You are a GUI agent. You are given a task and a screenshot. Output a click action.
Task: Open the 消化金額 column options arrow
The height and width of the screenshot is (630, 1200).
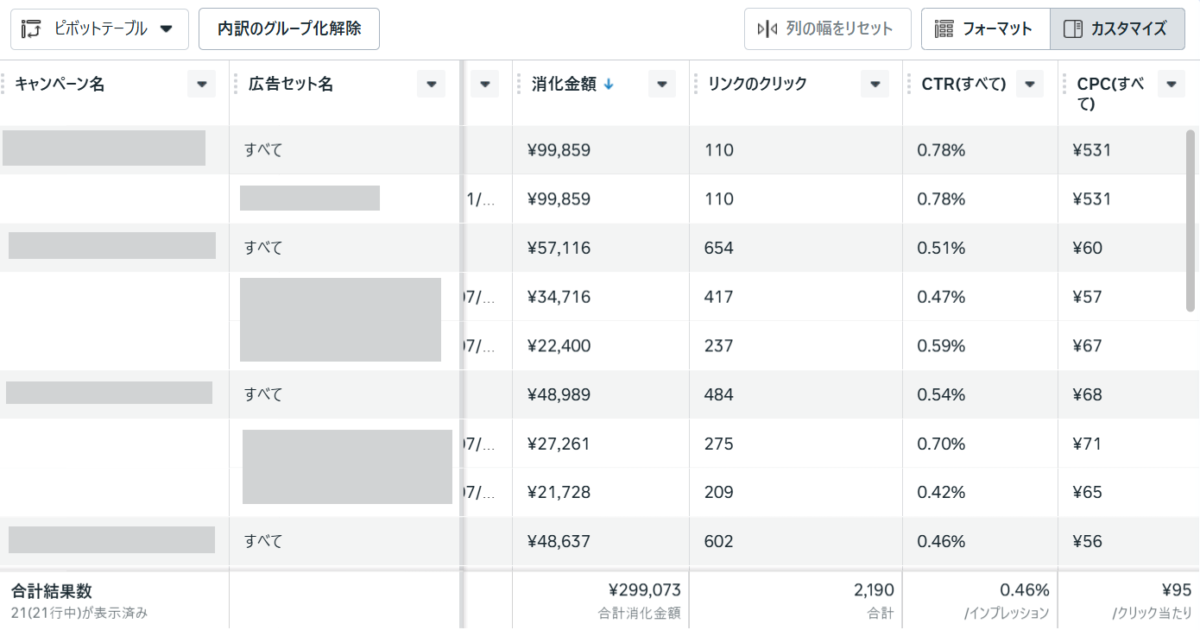661,85
